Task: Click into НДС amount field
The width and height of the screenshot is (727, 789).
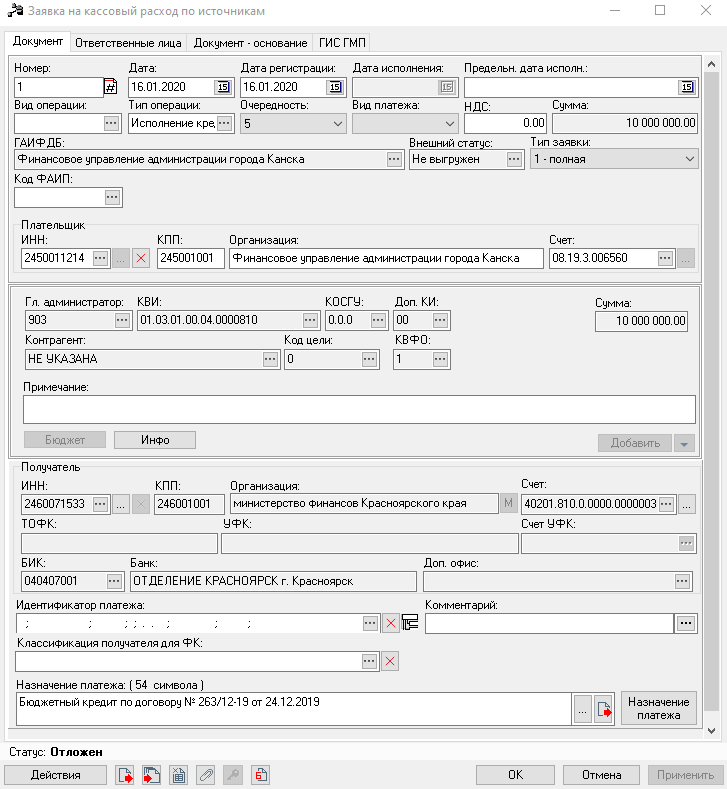Action: point(505,123)
